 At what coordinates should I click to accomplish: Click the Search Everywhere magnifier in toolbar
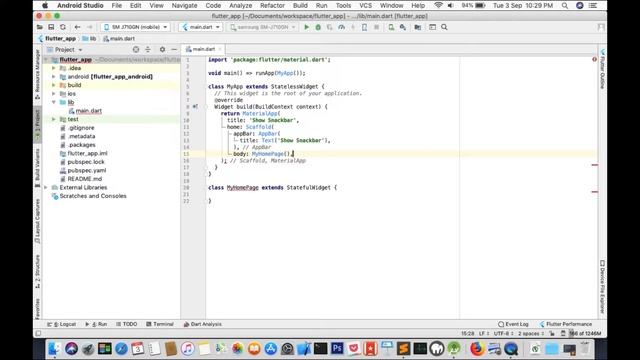tap(444, 27)
